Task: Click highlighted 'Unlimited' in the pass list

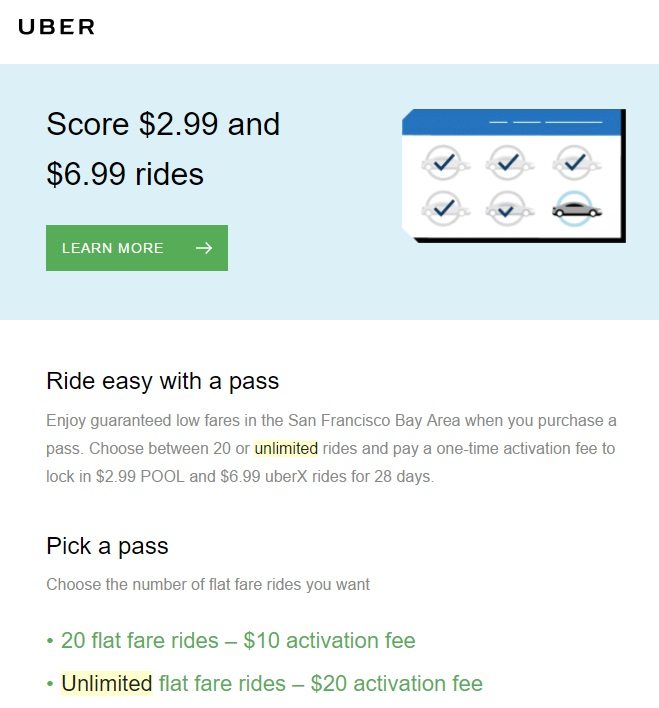Action: 107,683
